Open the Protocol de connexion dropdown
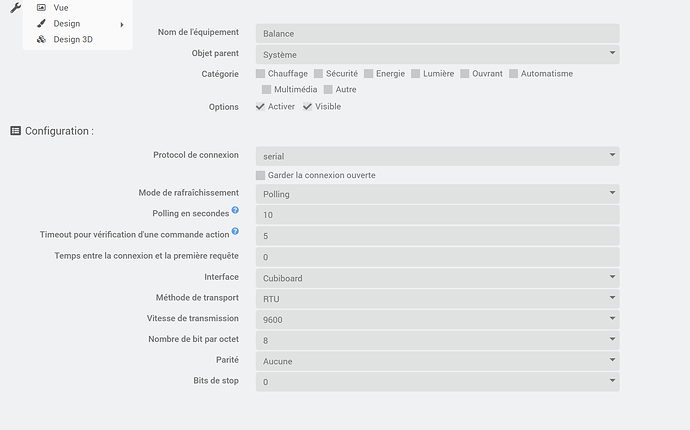Viewport: 690px width, 430px height. pos(437,156)
